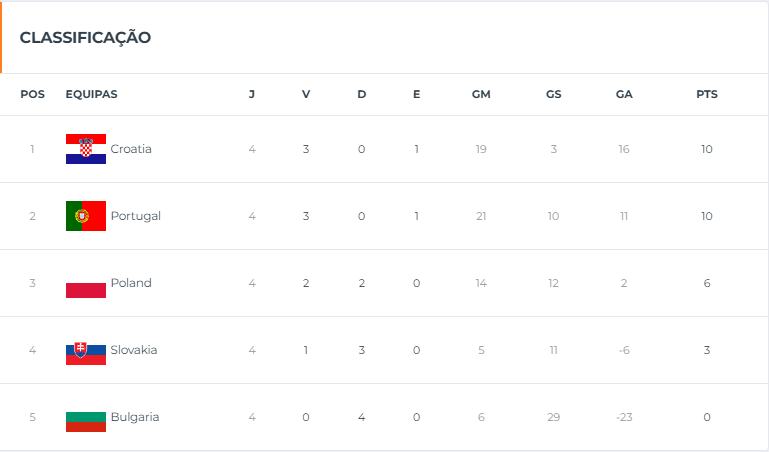Image resolution: width=769 pixels, height=452 pixels.
Task: Select the Slovakia team name
Action: (x=134, y=350)
